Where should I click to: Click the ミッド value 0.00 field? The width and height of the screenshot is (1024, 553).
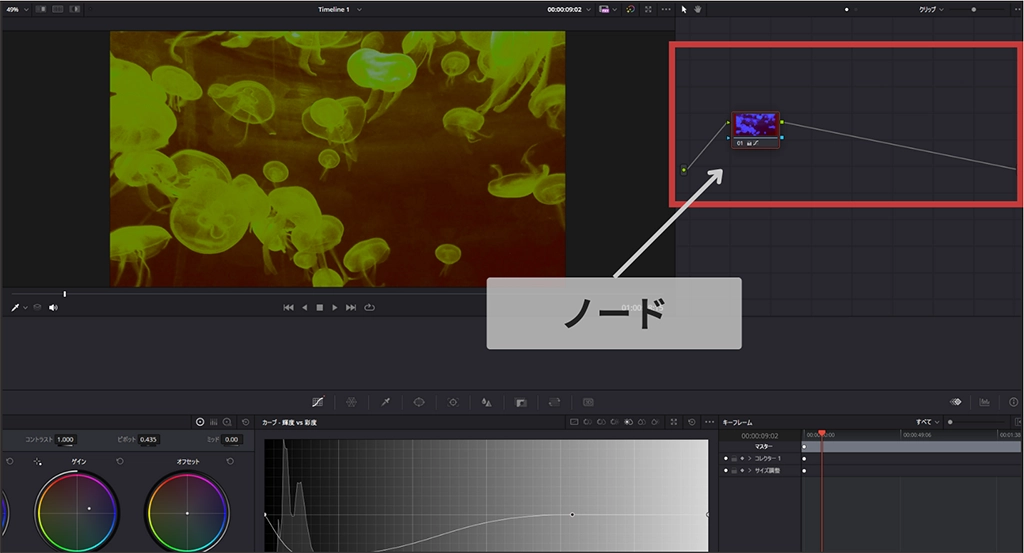point(232,439)
